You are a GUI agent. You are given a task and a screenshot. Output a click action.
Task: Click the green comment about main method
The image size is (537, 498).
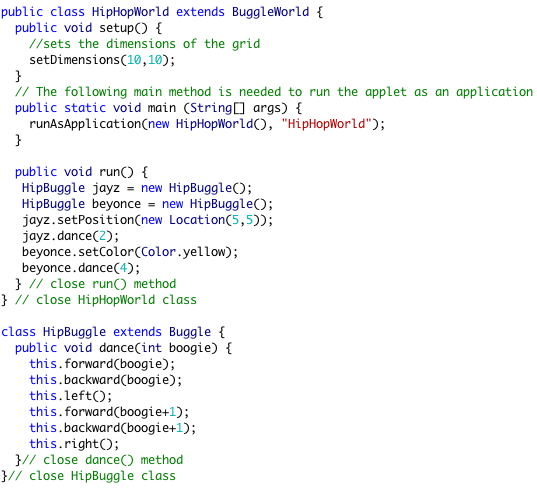pos(274,92)
